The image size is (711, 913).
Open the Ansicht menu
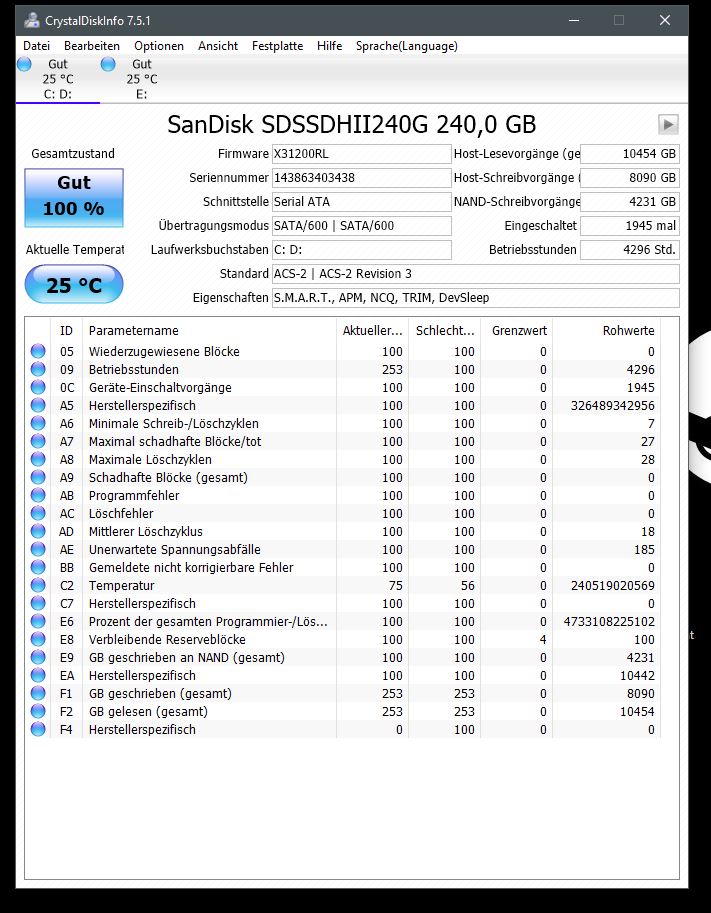(x=218, y=46)
